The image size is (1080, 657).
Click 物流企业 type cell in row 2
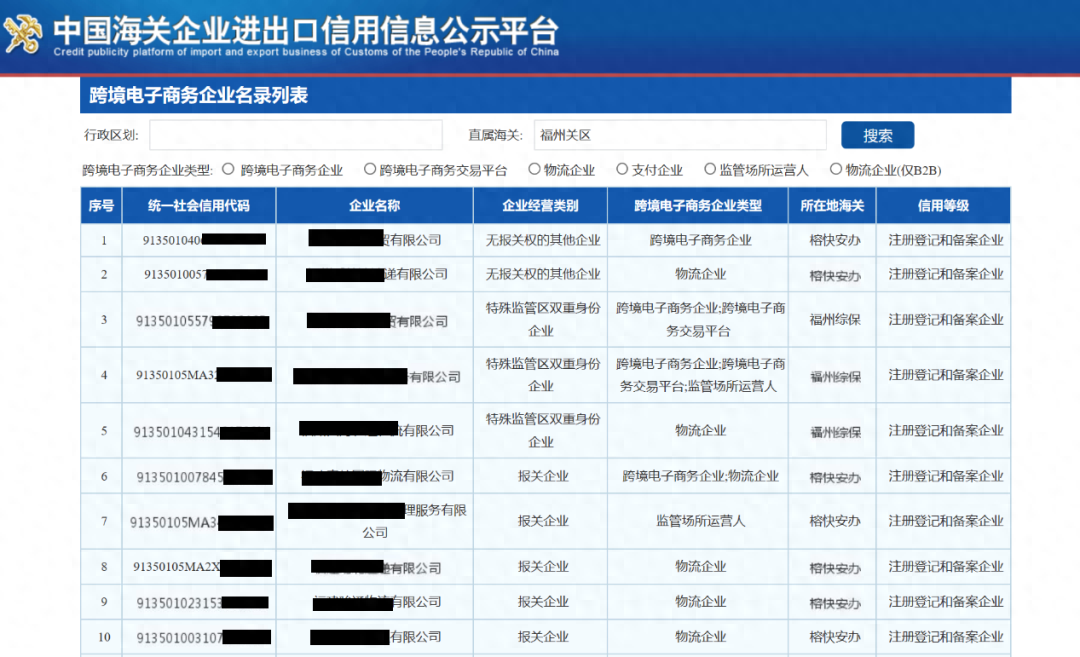(x=700, y=274)
